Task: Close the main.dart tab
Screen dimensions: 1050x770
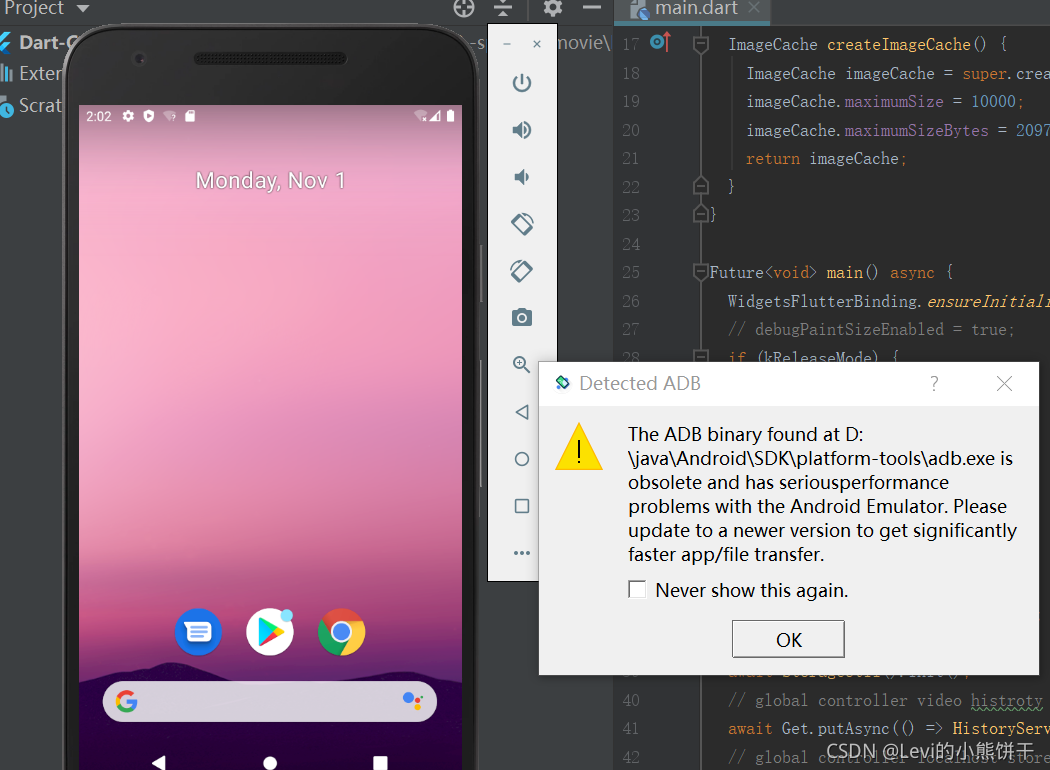Action: click(x=754, y=7)
